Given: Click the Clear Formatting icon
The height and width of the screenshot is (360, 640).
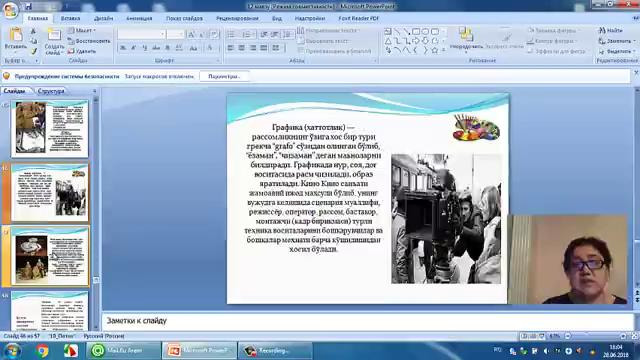Looking at the screenshot, I should [214, 35].
